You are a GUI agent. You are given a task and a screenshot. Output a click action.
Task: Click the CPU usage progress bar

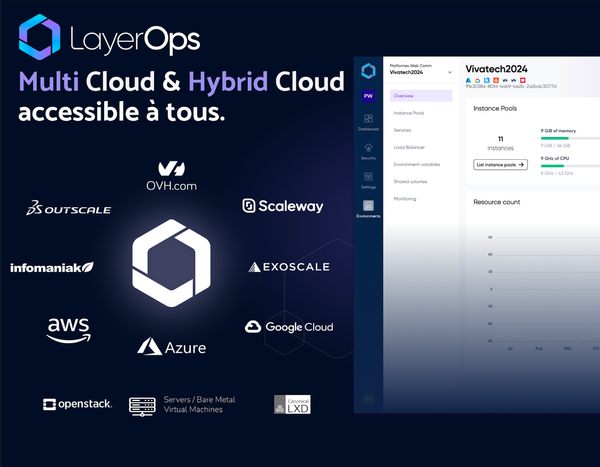point(570,166)
